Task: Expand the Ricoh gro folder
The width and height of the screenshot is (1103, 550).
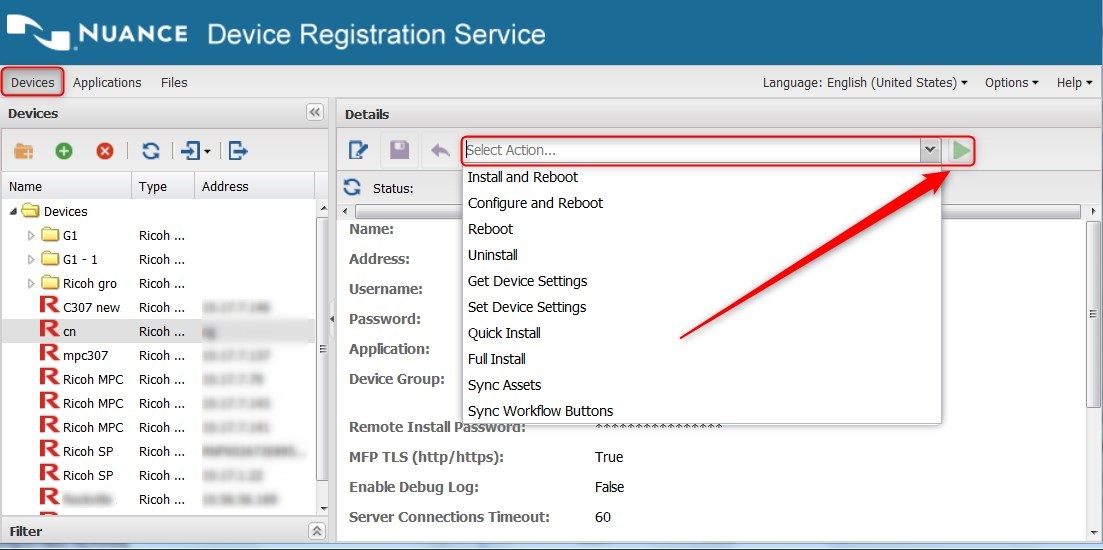Action: pos(30,283)
